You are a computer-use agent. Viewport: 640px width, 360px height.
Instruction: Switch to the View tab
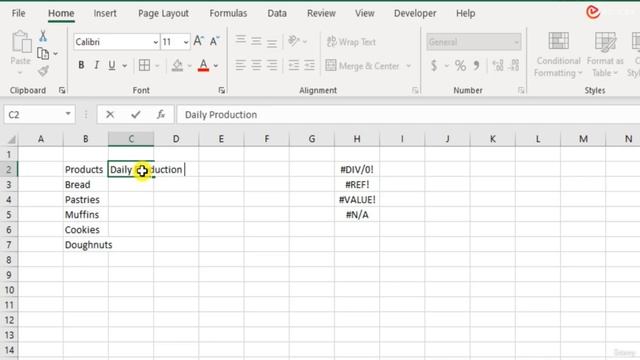[364, 13]
